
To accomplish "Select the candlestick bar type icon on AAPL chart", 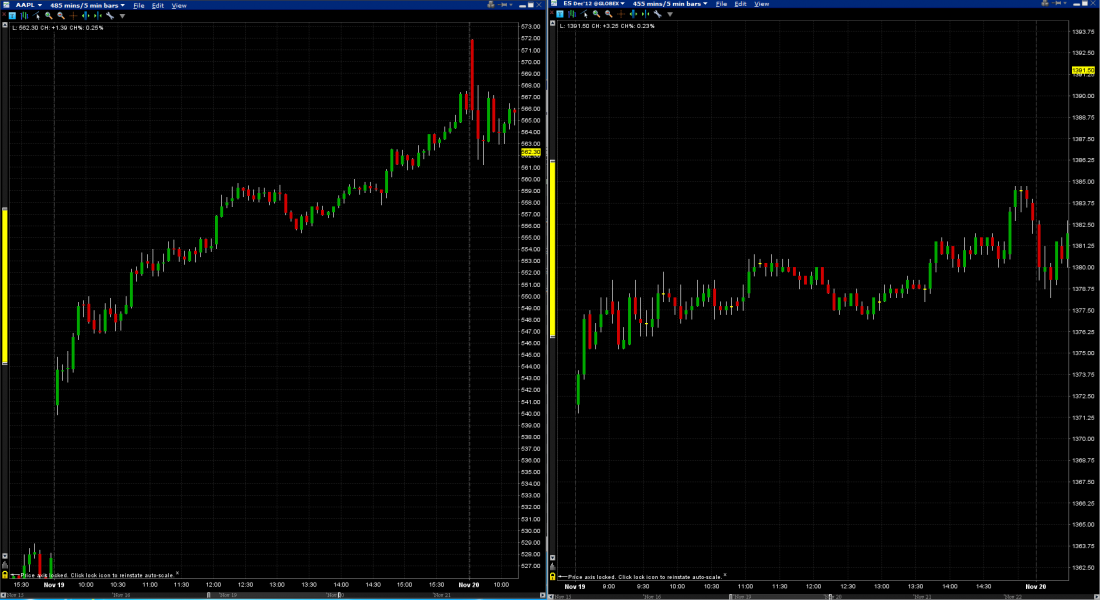I will pos(24,16).
